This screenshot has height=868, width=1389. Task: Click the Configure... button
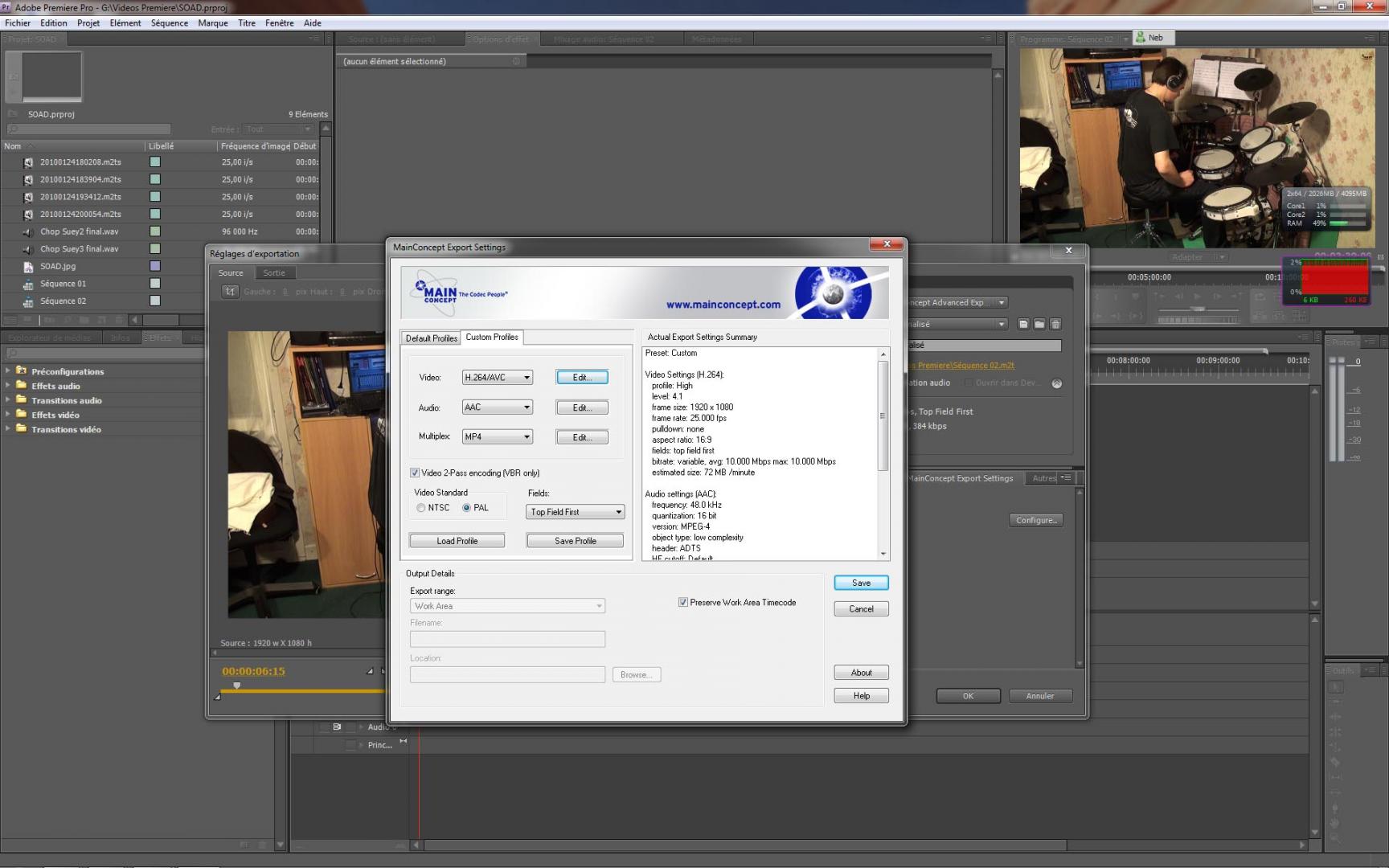[x=1036, y=520]
